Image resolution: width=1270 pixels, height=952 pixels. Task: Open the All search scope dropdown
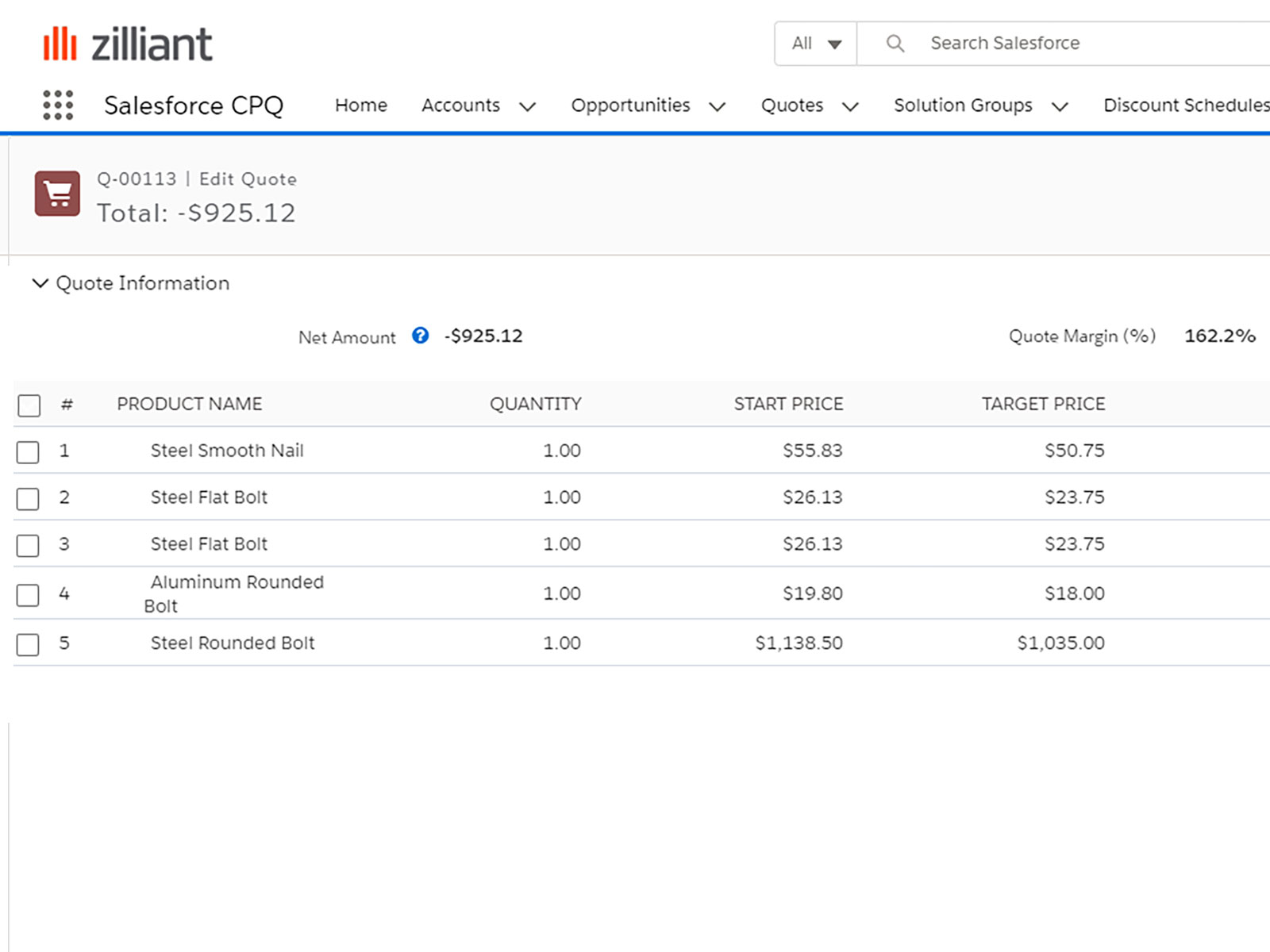816,43
